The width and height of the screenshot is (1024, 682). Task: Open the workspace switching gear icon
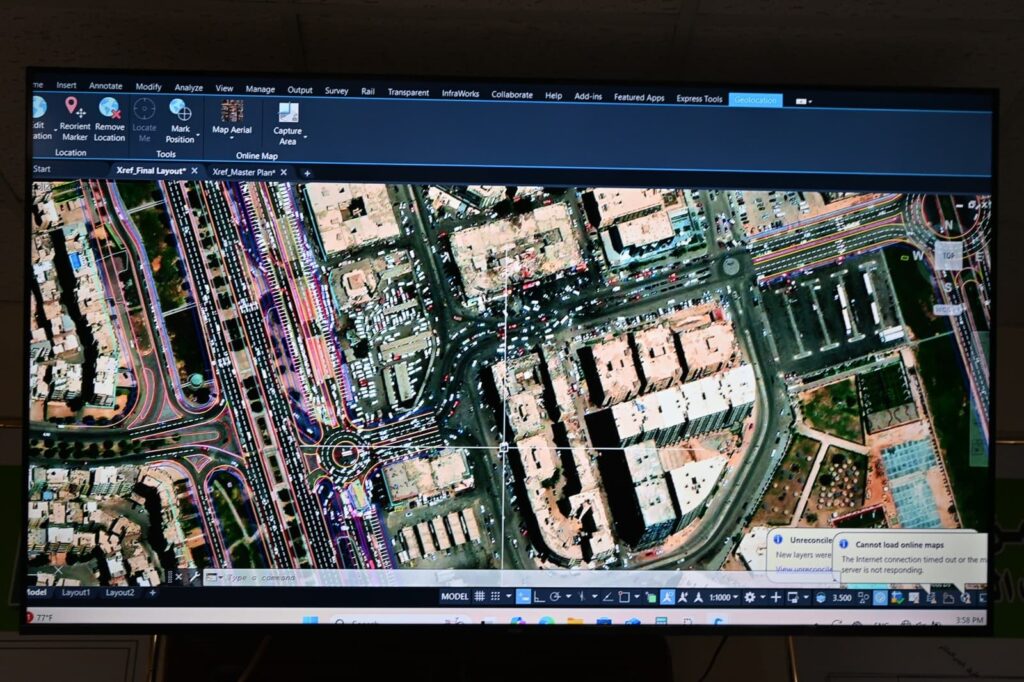[749, 597]
